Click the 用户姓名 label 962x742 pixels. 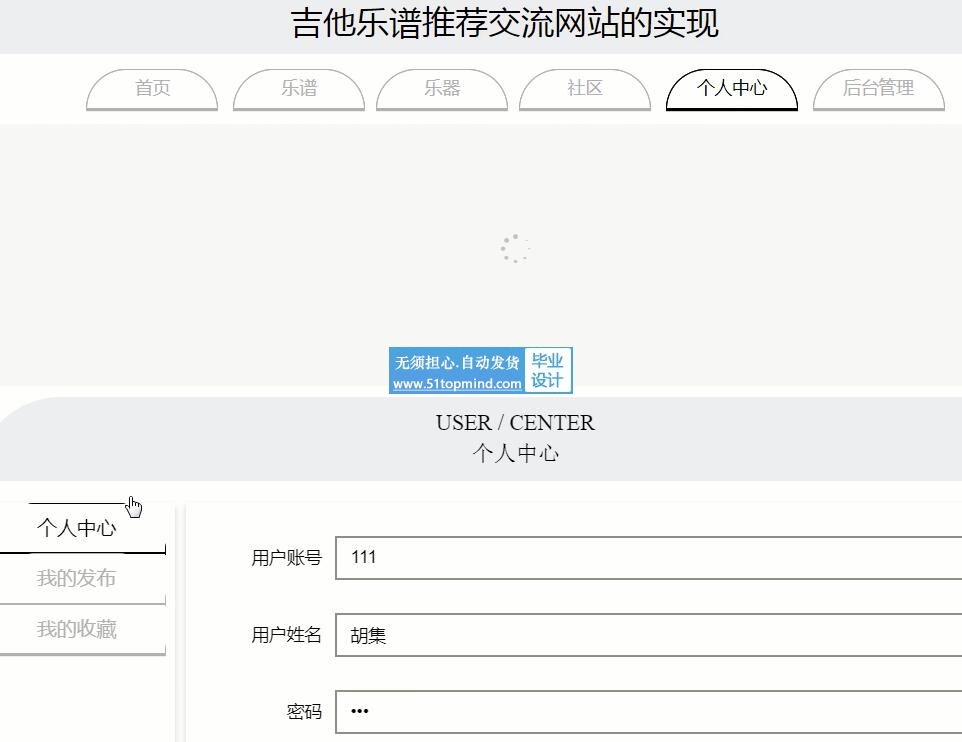(x=286, y=635)
